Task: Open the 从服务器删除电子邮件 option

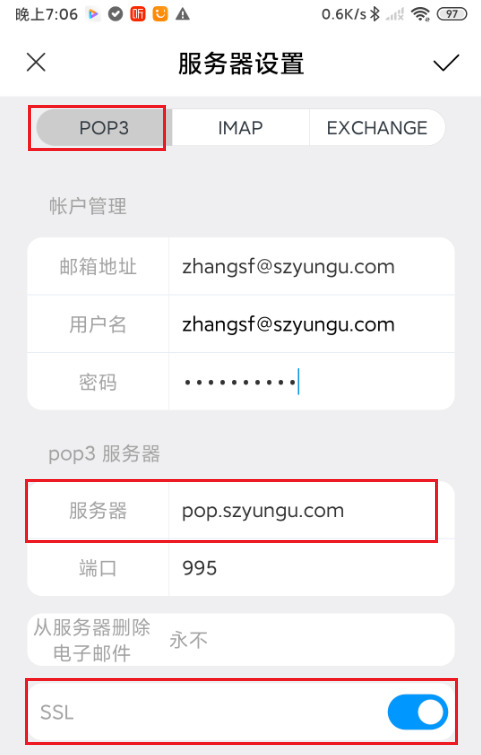Action: (241, 640)
